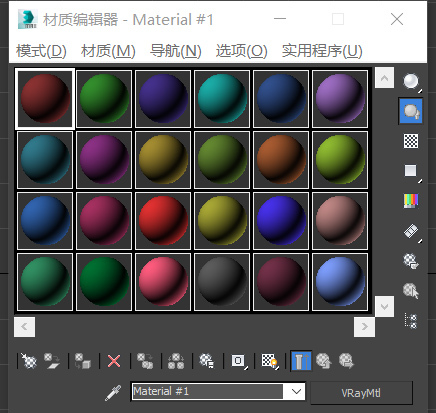Click the VRayMtl material type button
The height and width of the screenshot is (413, 436).
click(361, 393)
